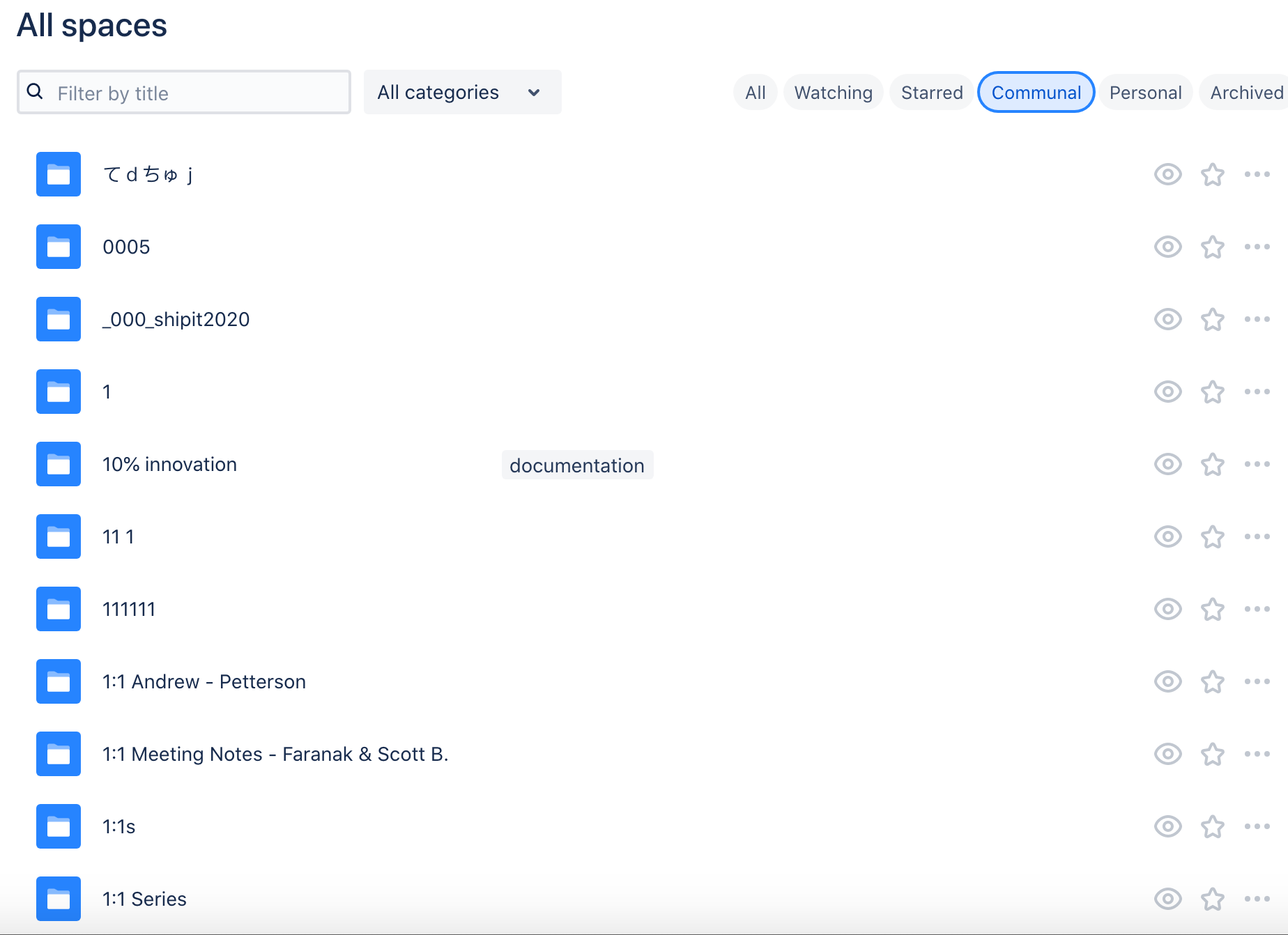
Task: Click the folder icon beside 10% innovation
Action: [58, 464]
